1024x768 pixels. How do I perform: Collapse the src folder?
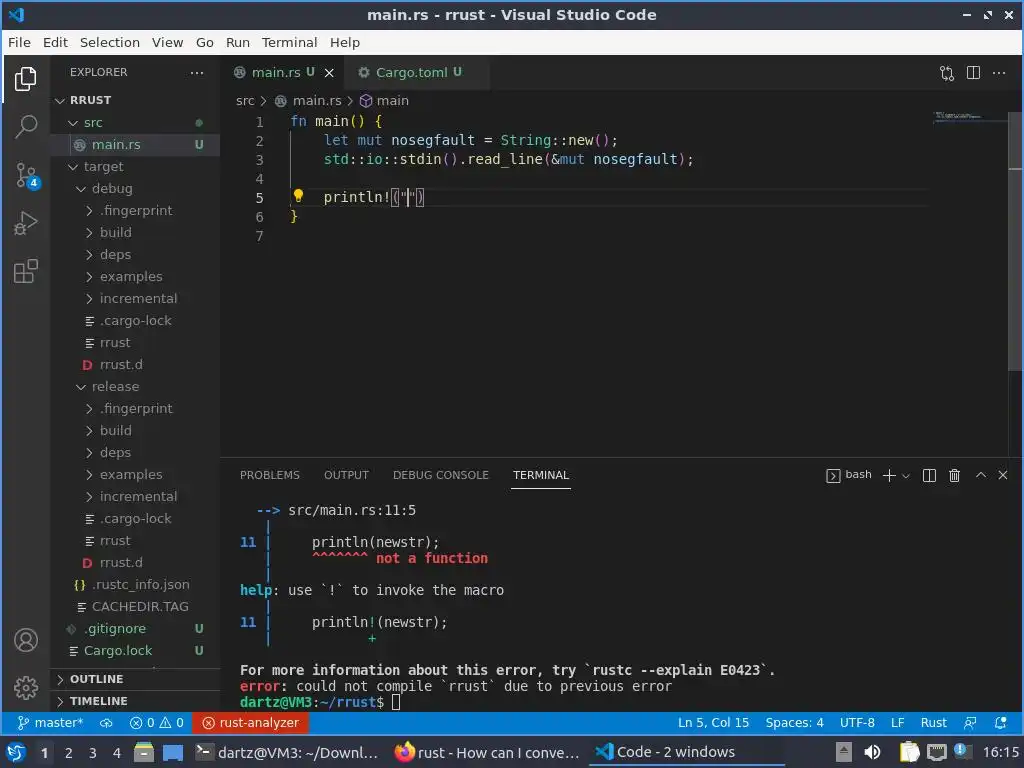click(93, 123)
